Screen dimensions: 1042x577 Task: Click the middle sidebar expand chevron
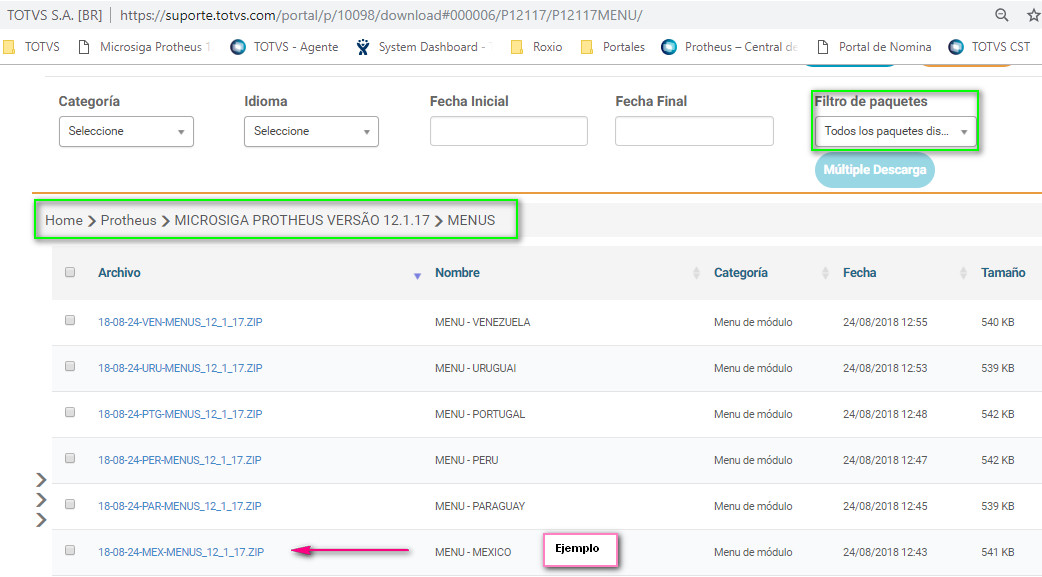[x=41, y=500]
